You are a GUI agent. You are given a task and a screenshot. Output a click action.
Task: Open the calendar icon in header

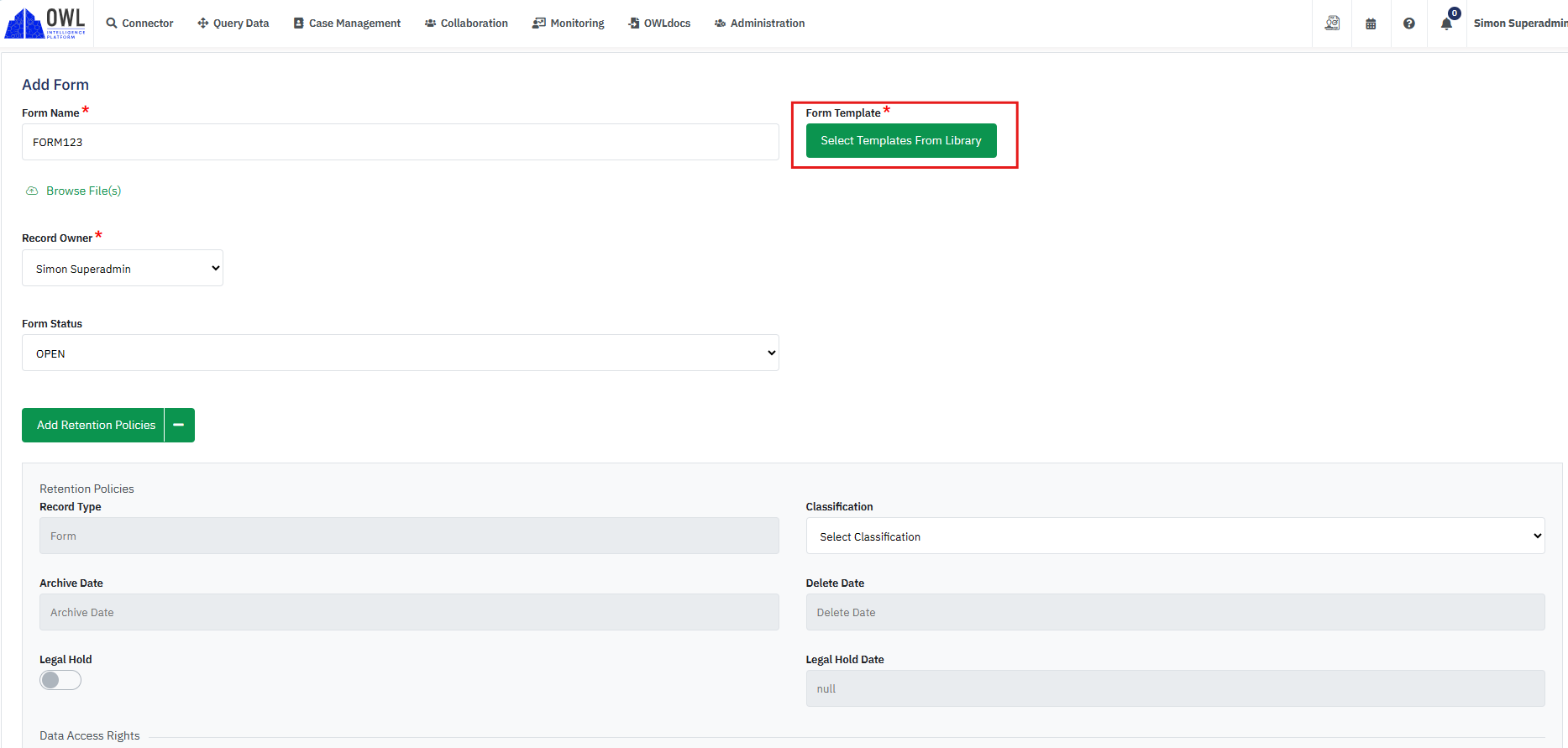pos(1371,24)
